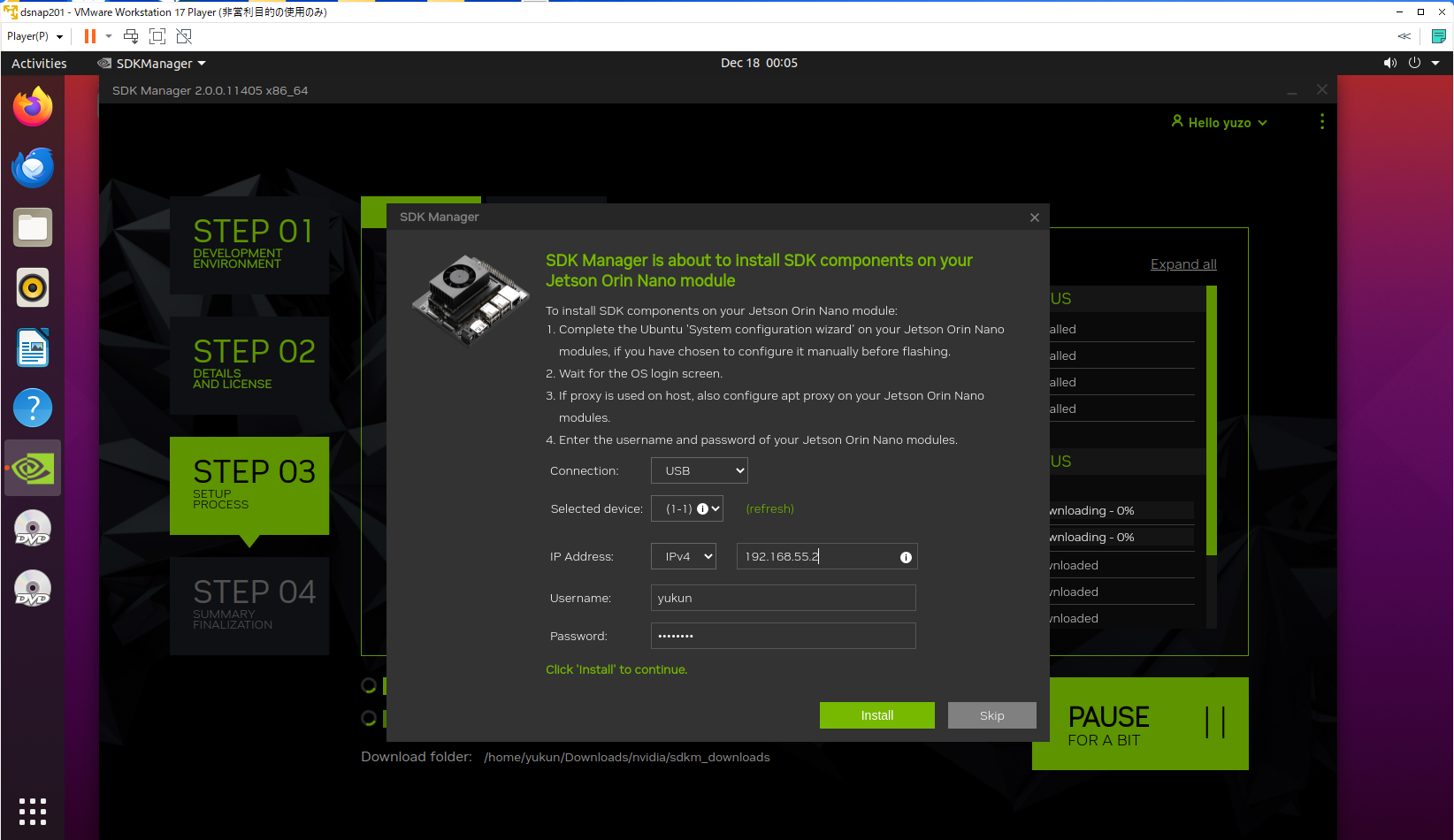
Task: Launch Thunderbird mail from the dock
Action: 33,167
